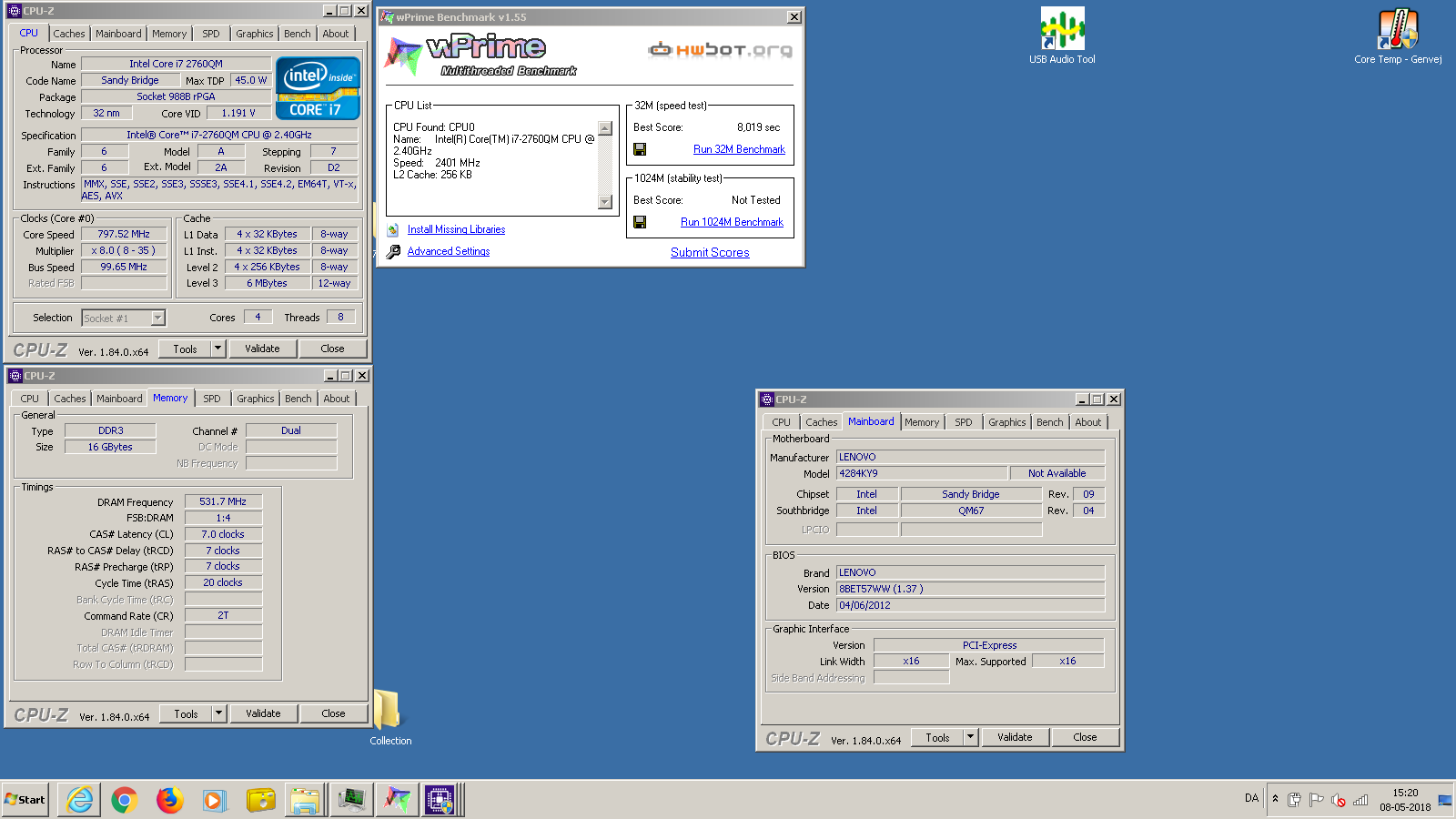The height and width of the screenshot is (819, 1456).
Task: Open the USB Audio Tool desktop shortcut
Action: tap(1062, 36)
